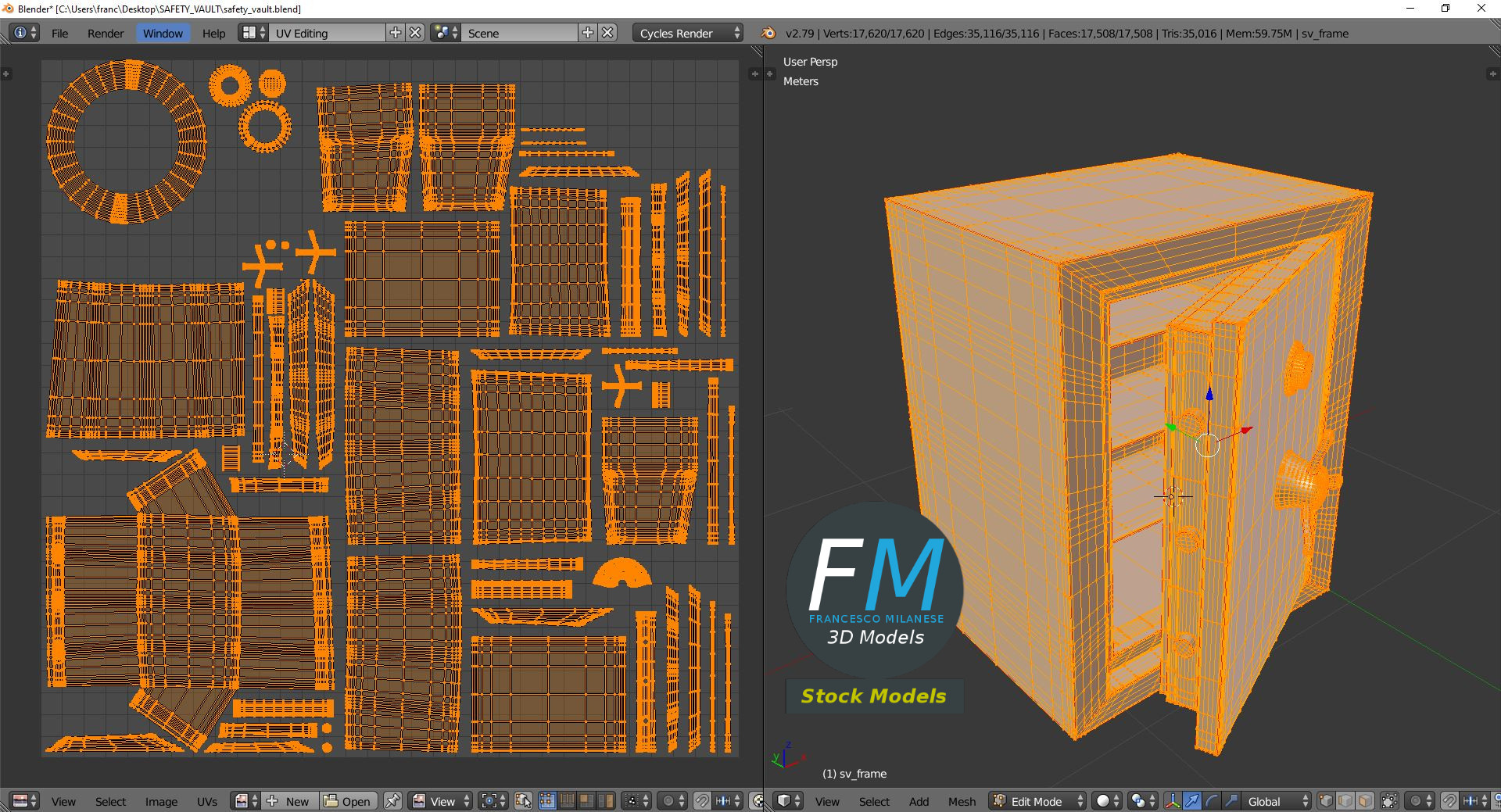Select UV island selection mode

[x=606, y=801]
